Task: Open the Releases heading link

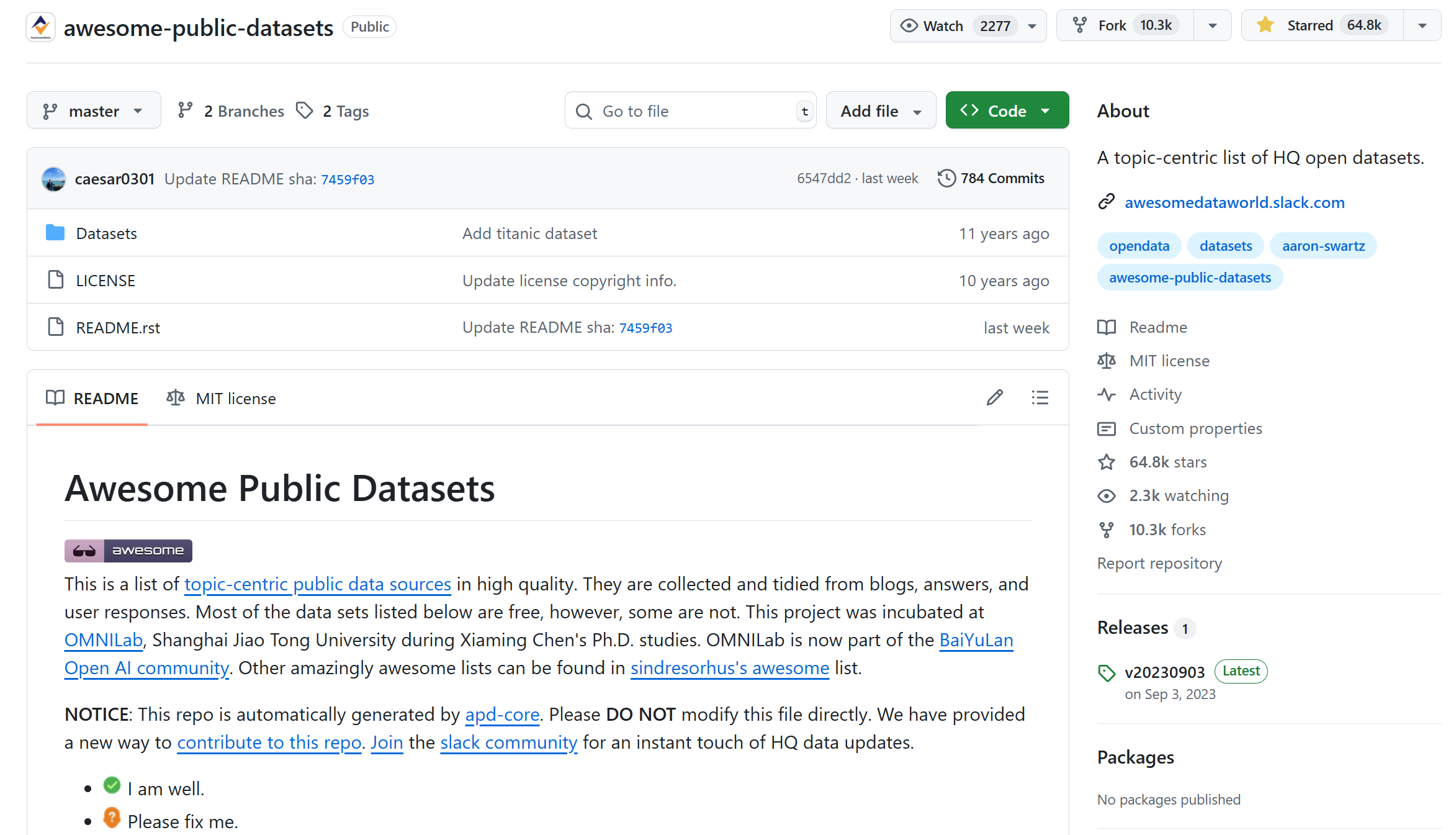Action: (1133, 628)
